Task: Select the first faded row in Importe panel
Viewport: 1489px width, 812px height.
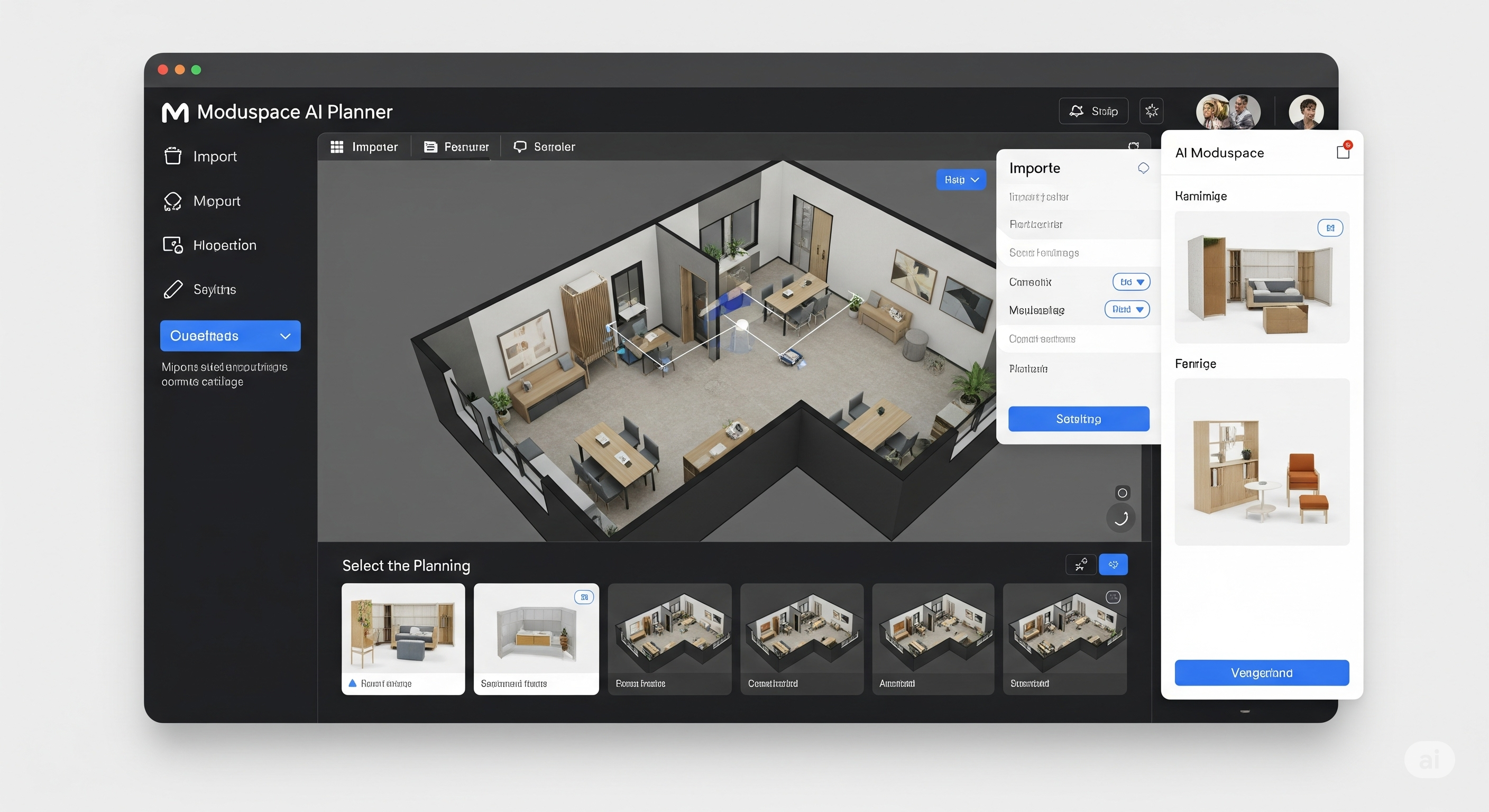Action: click(1079, 197)
